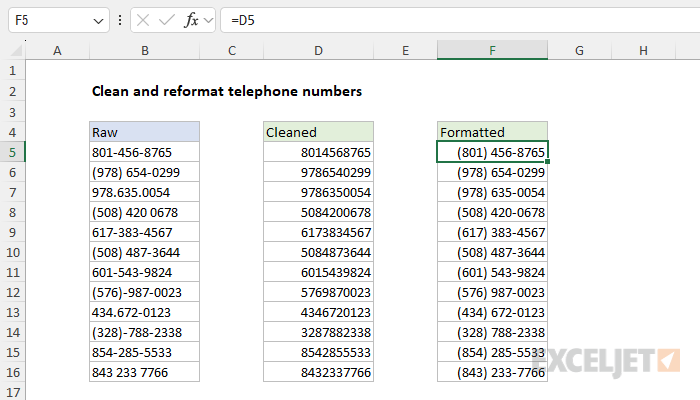Select row 4 header
Viewport: 700px width, 400px height.
pos(12,132)
